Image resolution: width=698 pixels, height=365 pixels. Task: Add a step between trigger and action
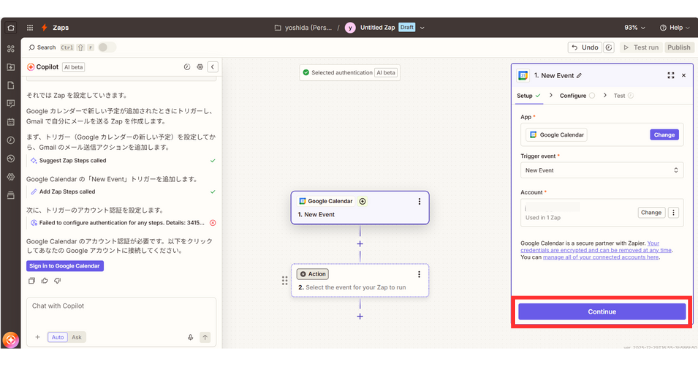click(x=360, y=243)
